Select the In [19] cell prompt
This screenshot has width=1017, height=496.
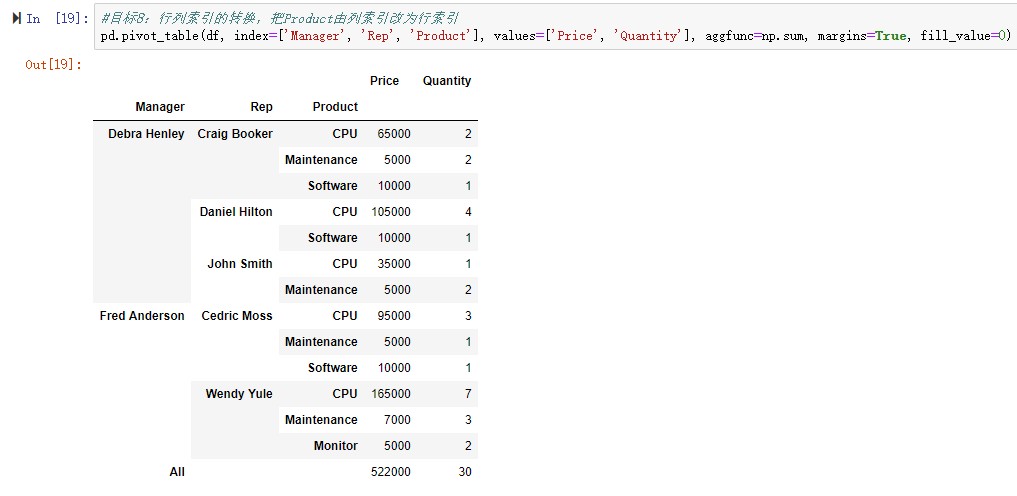[x=57, y=19]
